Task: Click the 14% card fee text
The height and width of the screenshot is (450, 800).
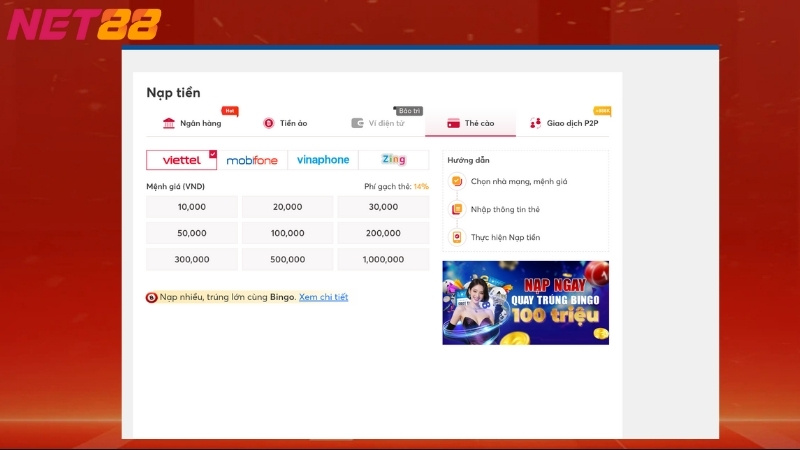Action: tap(421, 187)
